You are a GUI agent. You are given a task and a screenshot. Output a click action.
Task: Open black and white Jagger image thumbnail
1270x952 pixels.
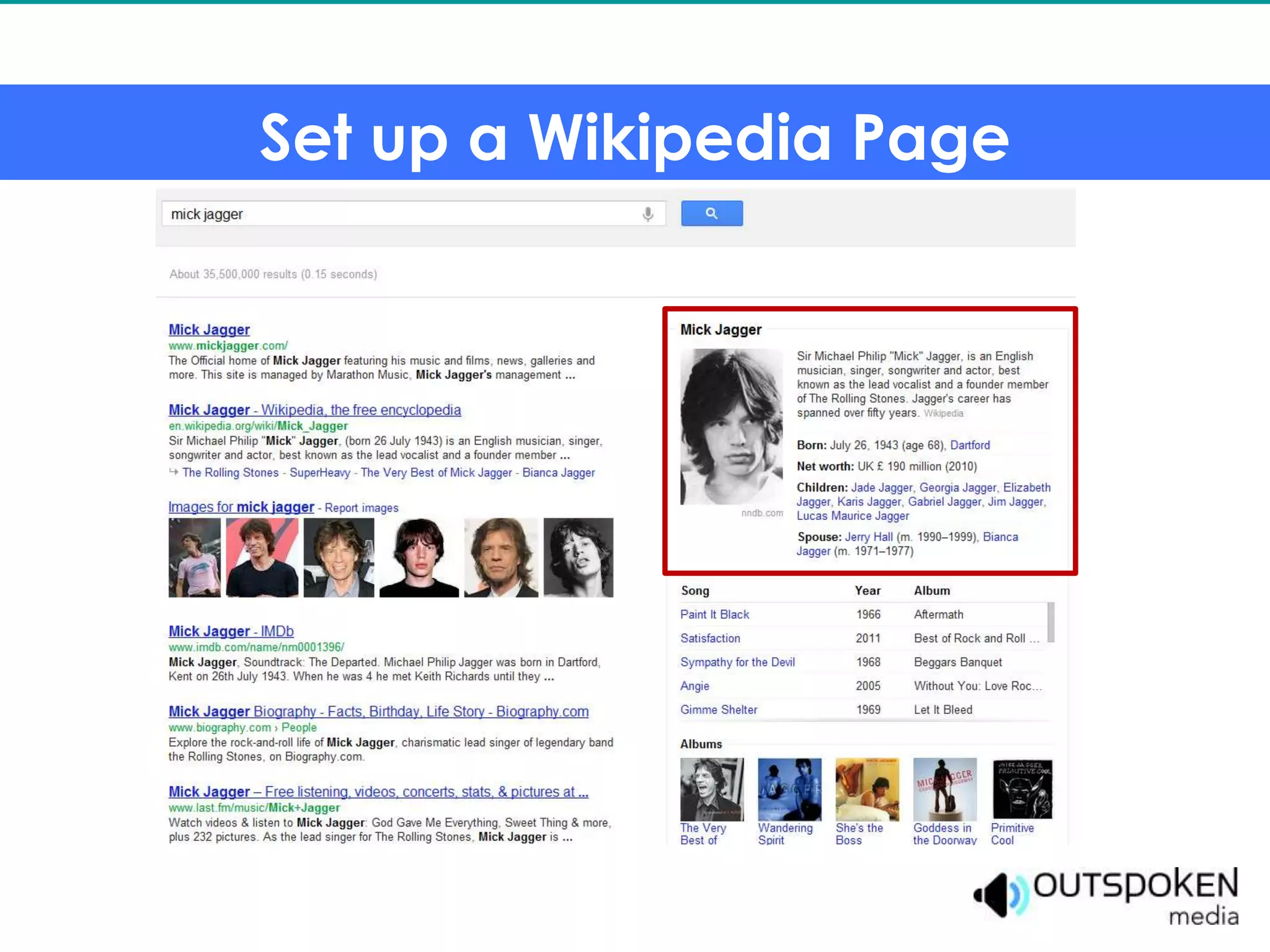579,557
